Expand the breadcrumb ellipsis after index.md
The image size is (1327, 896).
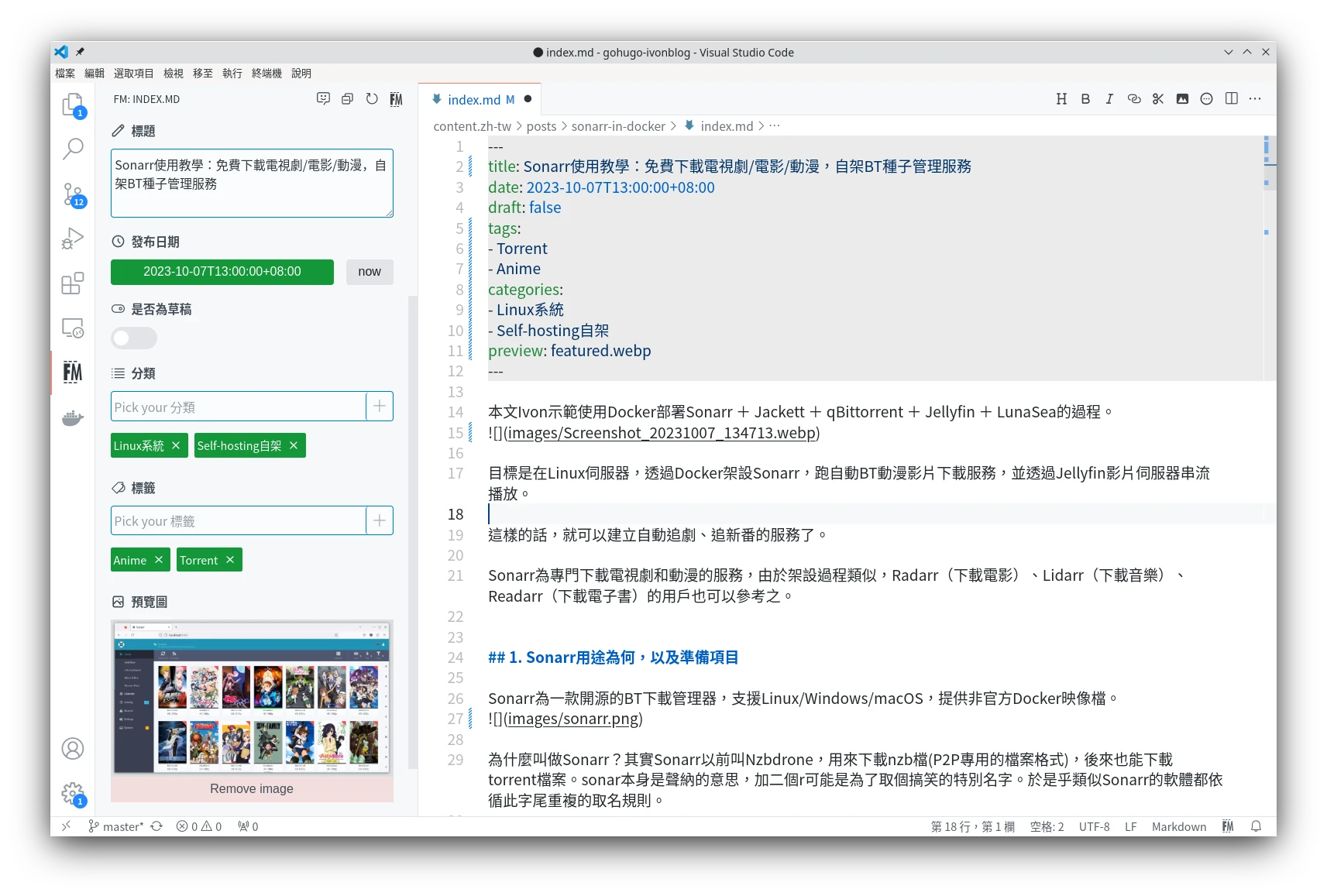coord(775,126)
